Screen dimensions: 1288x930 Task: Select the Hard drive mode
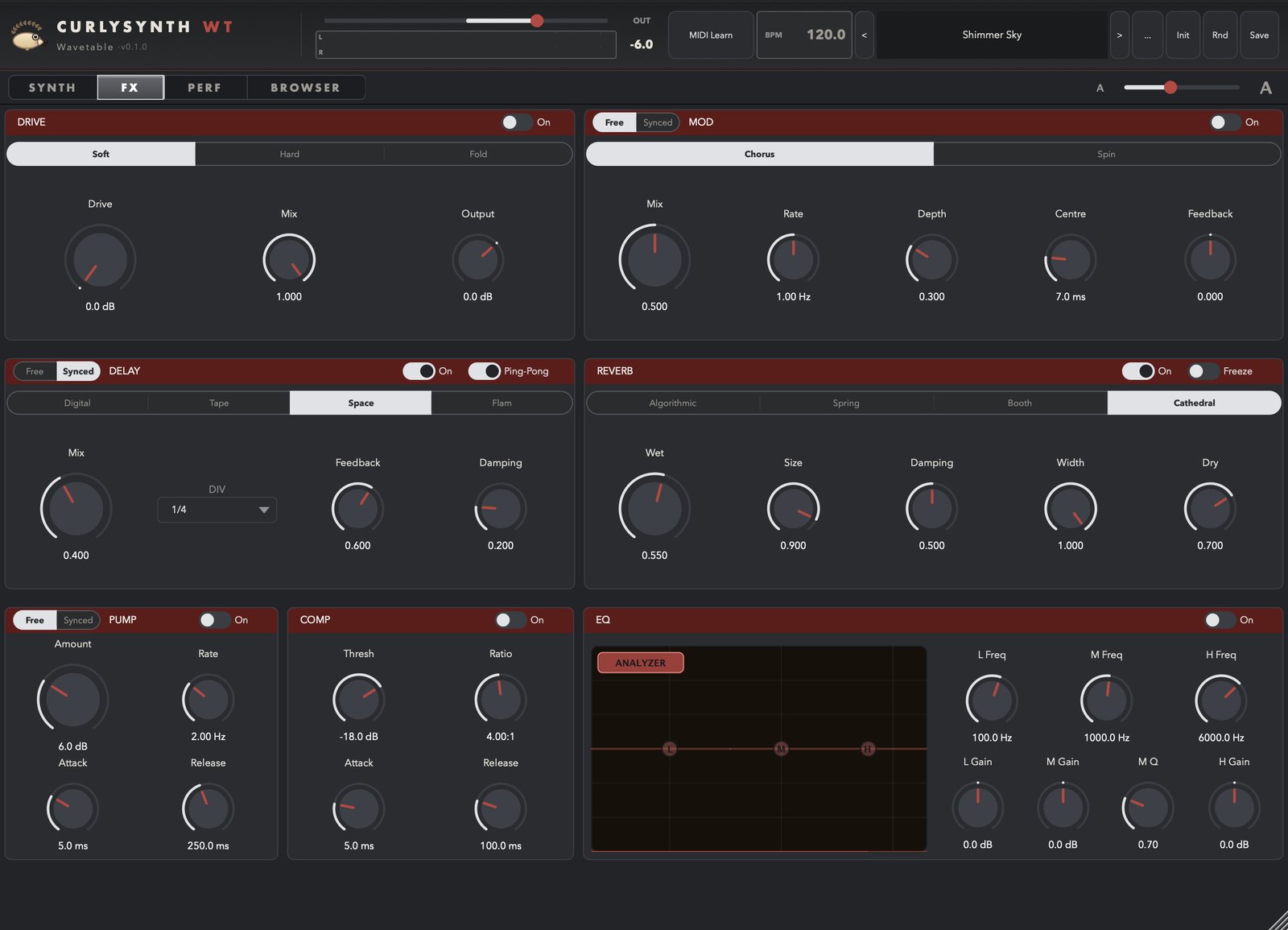click(289, 154)
